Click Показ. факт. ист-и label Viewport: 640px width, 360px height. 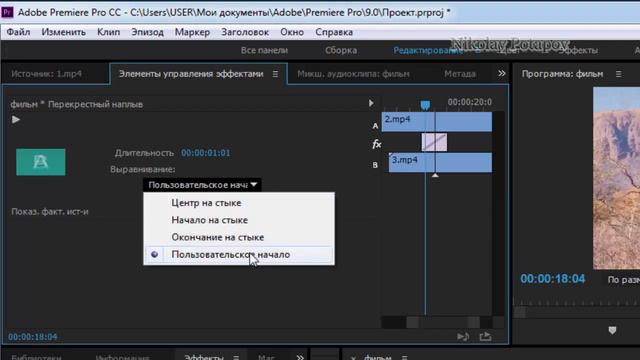pos(50,211)
